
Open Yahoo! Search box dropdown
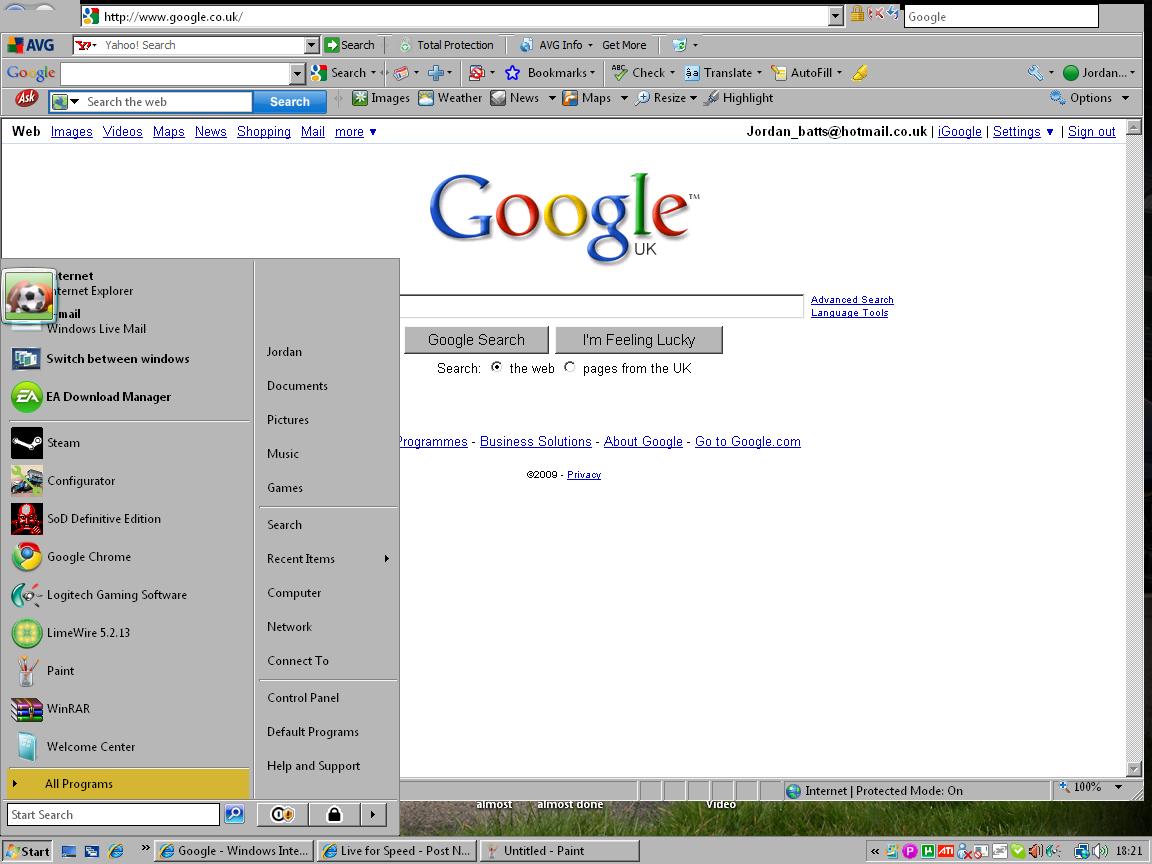coord(312,46)
